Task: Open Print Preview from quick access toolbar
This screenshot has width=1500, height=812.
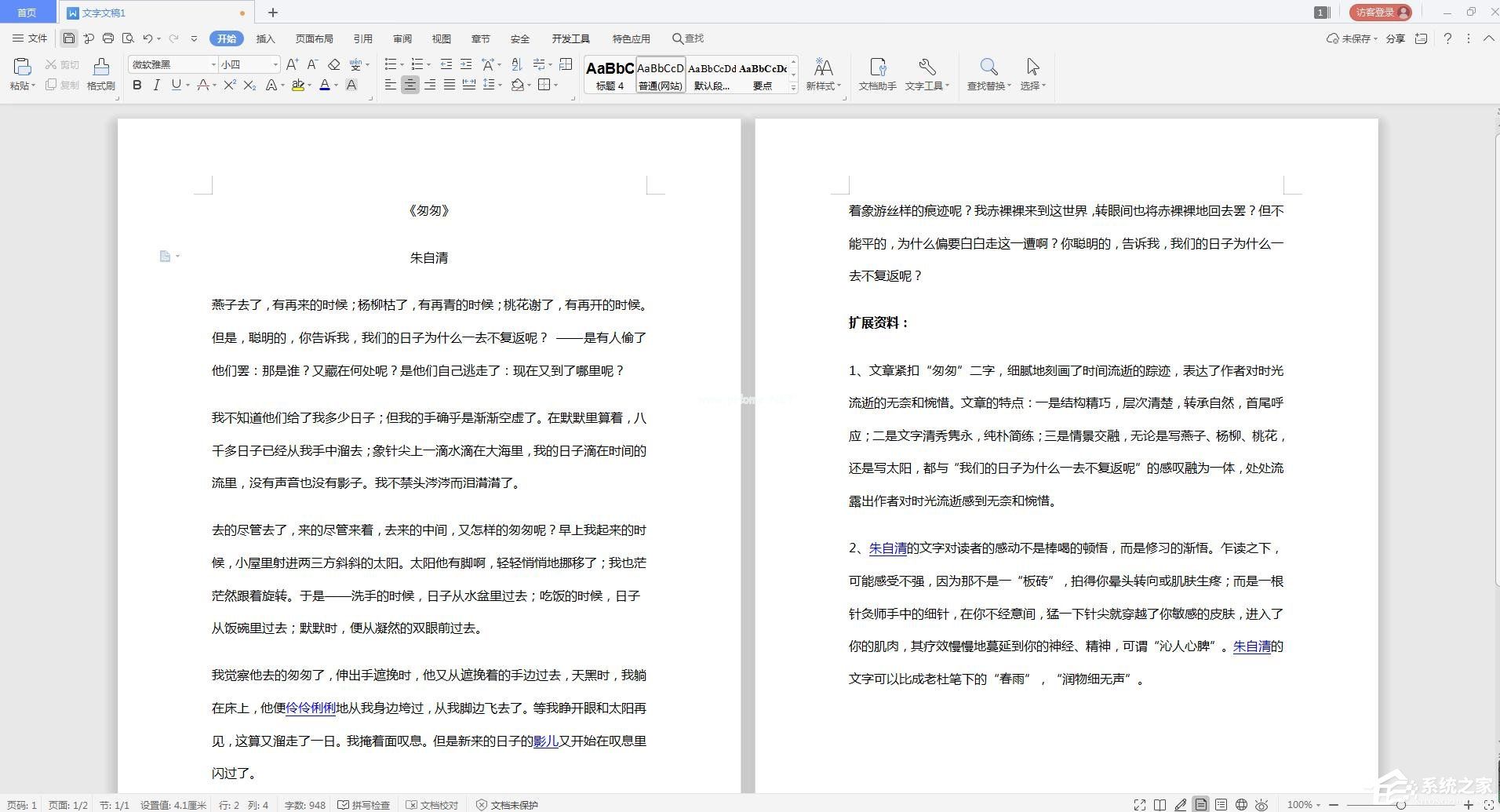Action: 128,38
